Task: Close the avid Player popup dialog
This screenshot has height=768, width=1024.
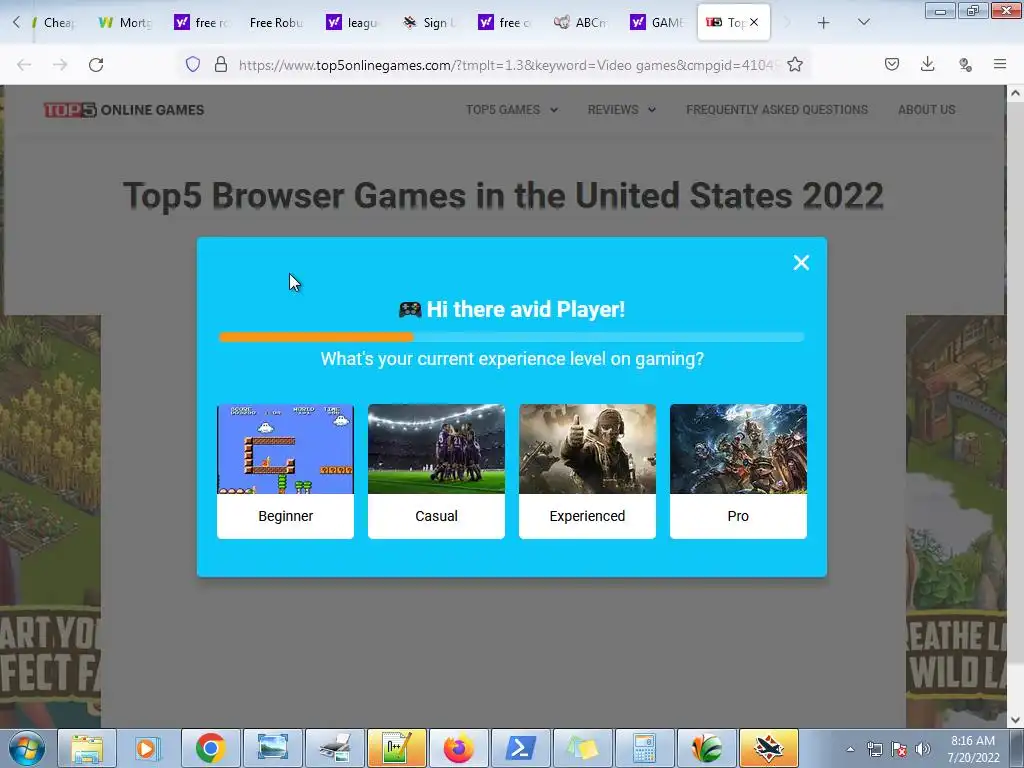Action: (x=801, y=263)
